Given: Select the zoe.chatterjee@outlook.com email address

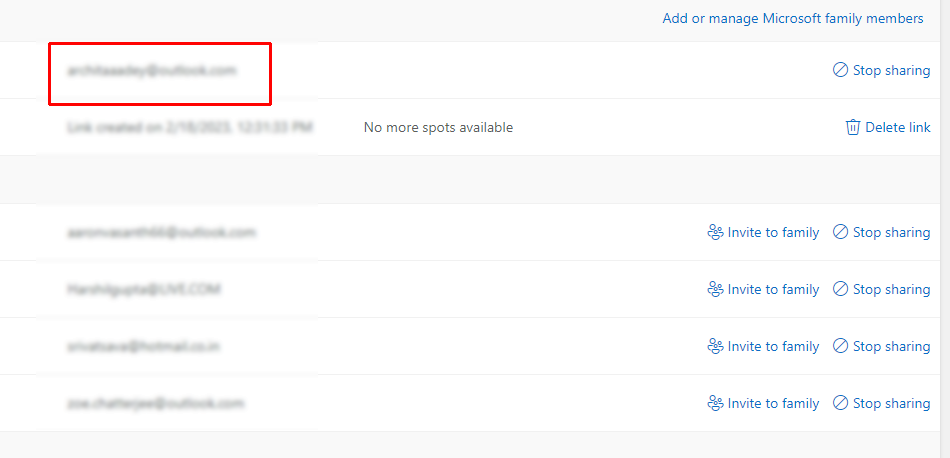Looking at the screenshot, I should click(x=155, y=403).
